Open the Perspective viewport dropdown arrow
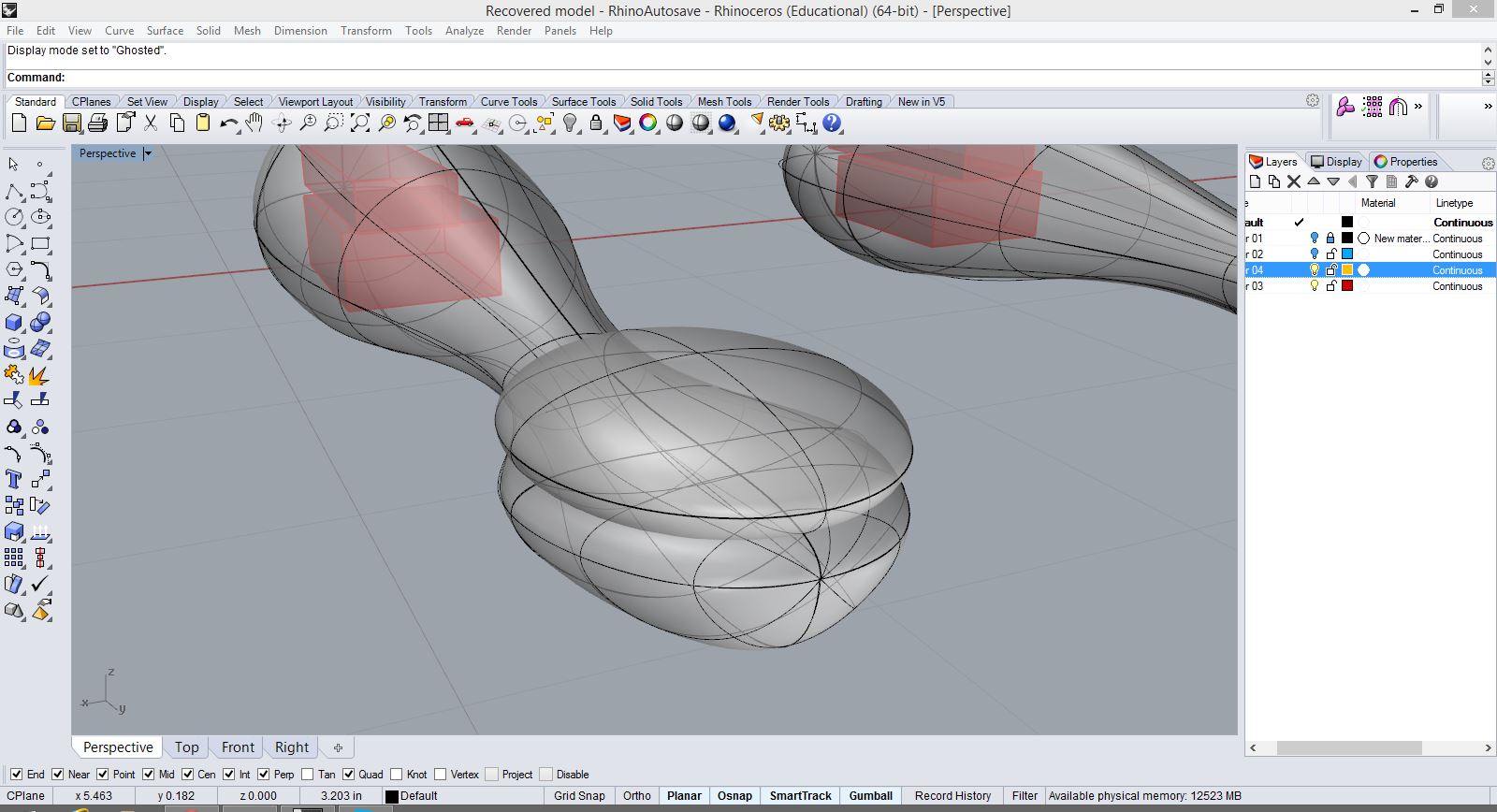The width and height of the screenshot is (1497, 812). (x=148, y=153)
